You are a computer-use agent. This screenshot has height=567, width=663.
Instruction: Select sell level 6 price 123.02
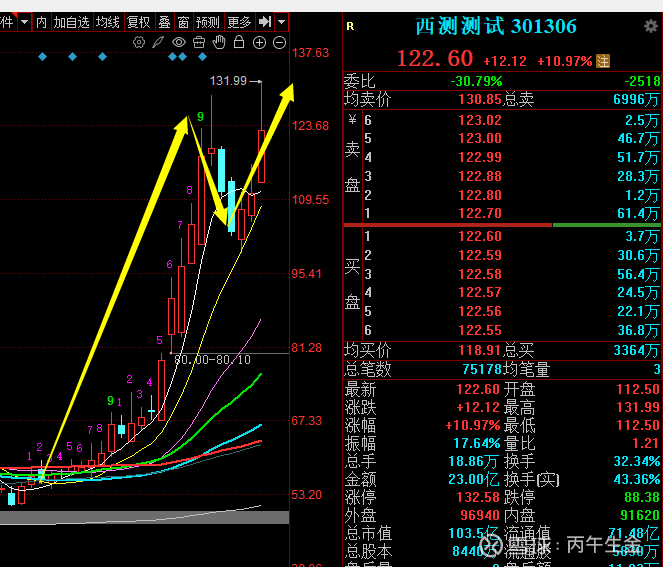click(480, 120)
